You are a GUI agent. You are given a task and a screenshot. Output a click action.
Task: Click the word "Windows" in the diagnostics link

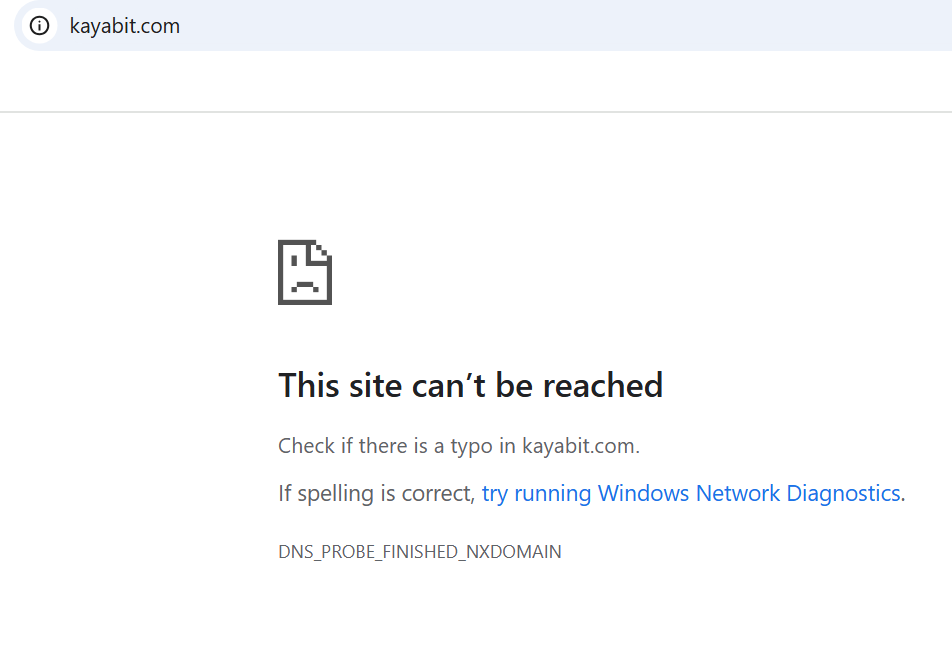(x=643, y=493)
